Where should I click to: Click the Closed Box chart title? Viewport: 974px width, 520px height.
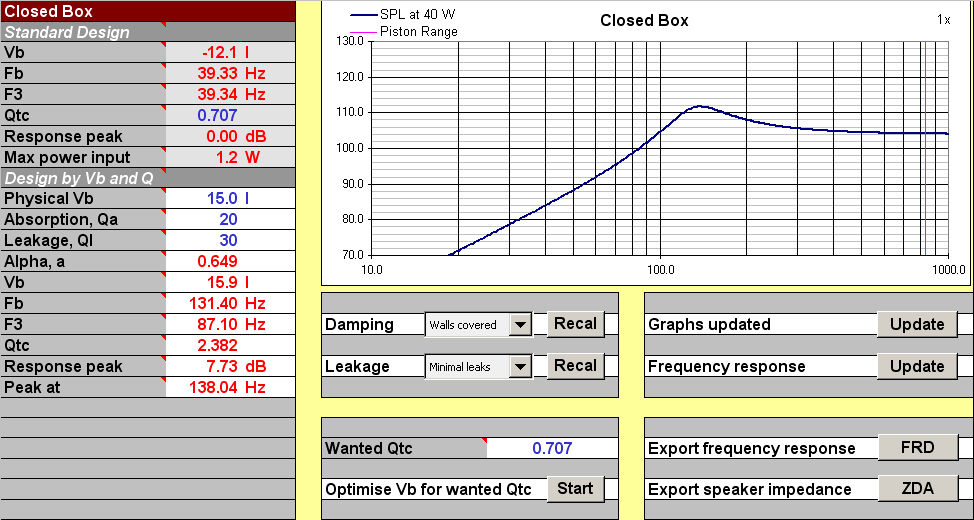point(644,21)
